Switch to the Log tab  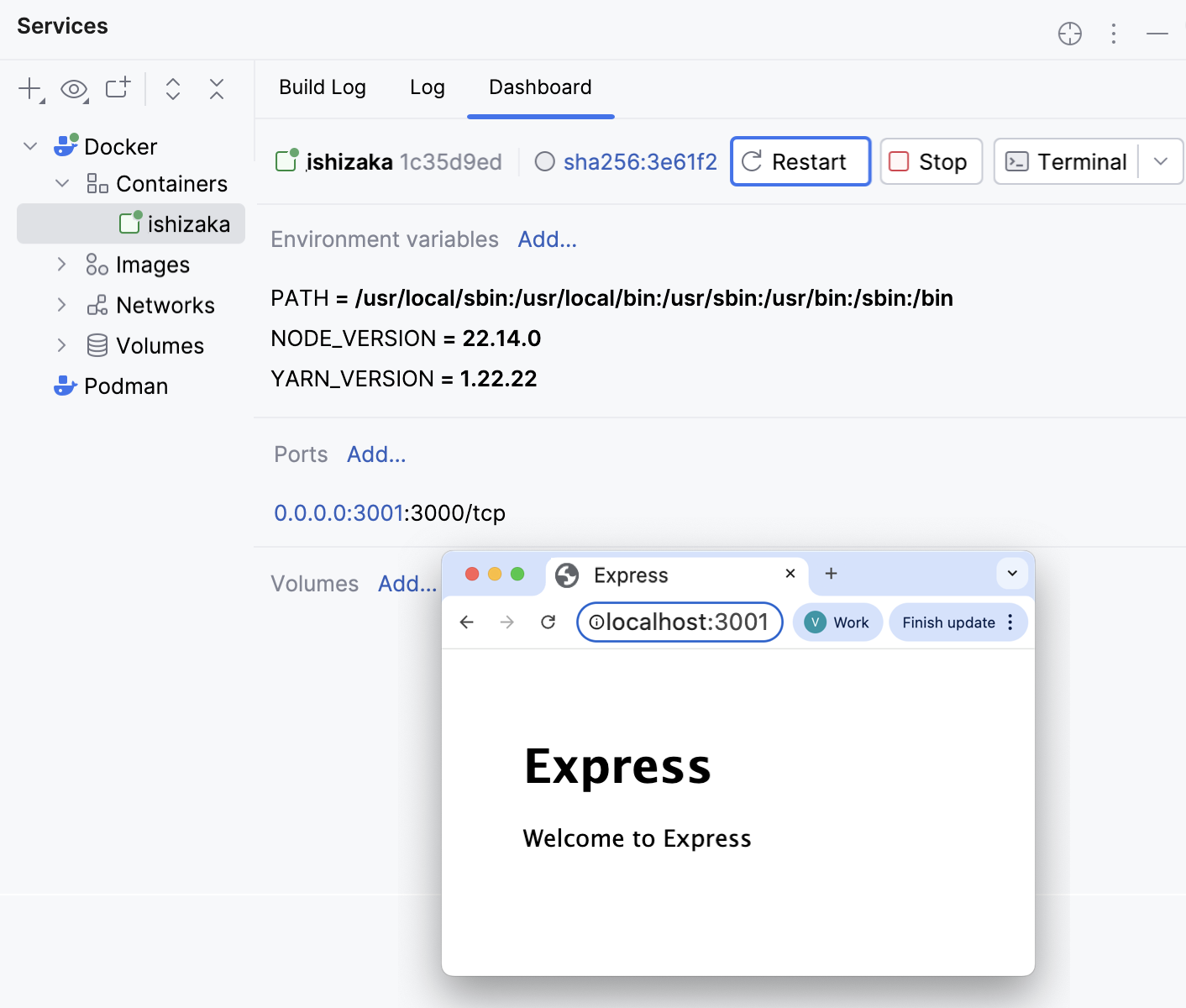click(427, 87)
